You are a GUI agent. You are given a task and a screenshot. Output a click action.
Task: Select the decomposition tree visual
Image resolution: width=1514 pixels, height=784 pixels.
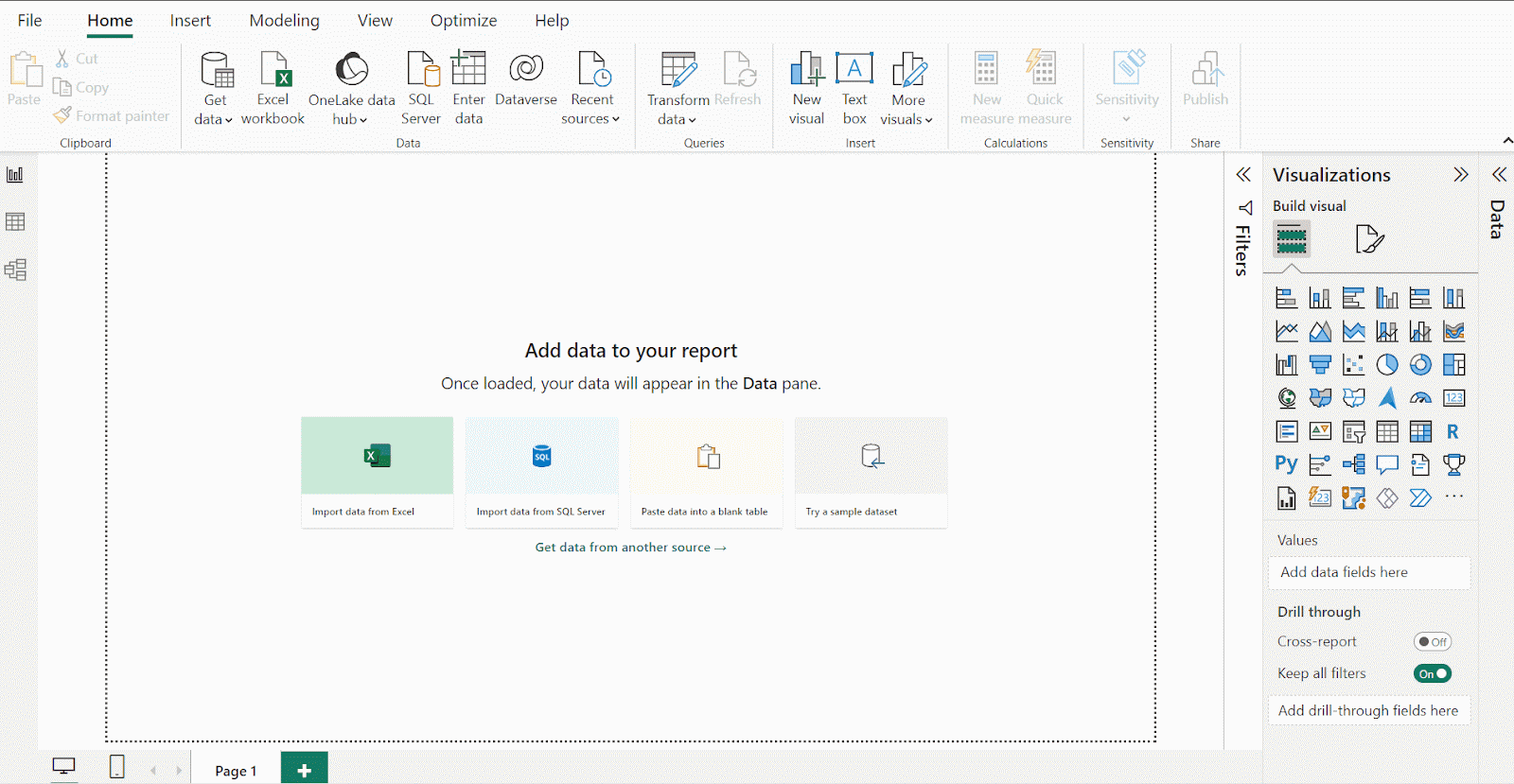1354,464
